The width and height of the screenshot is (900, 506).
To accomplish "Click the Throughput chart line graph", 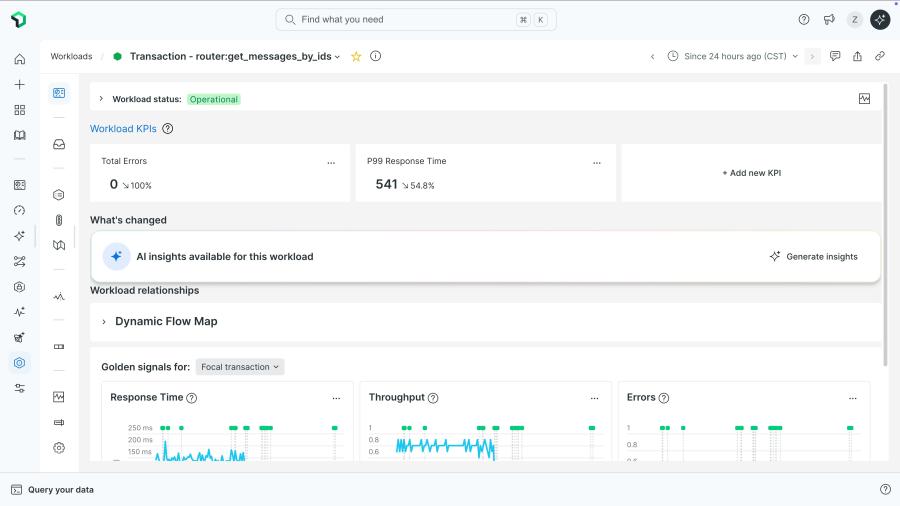I will pos(445,447).
